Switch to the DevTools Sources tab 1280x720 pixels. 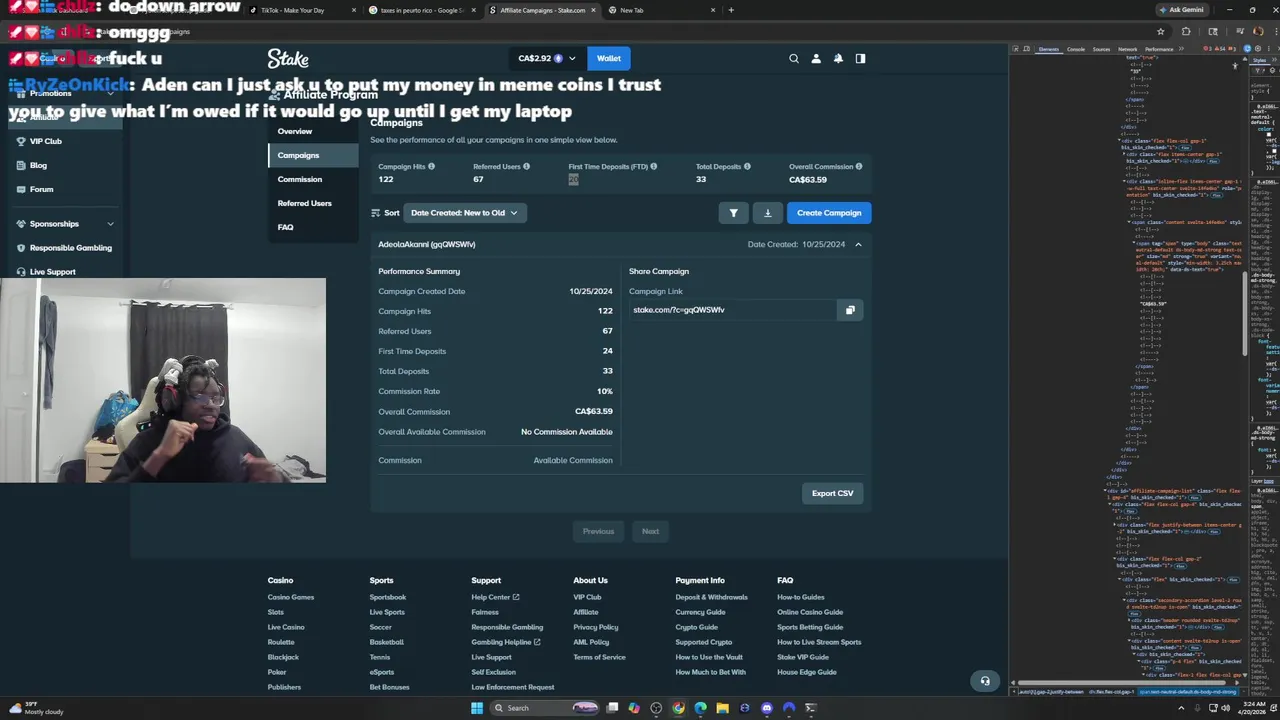click(1101, 49)
